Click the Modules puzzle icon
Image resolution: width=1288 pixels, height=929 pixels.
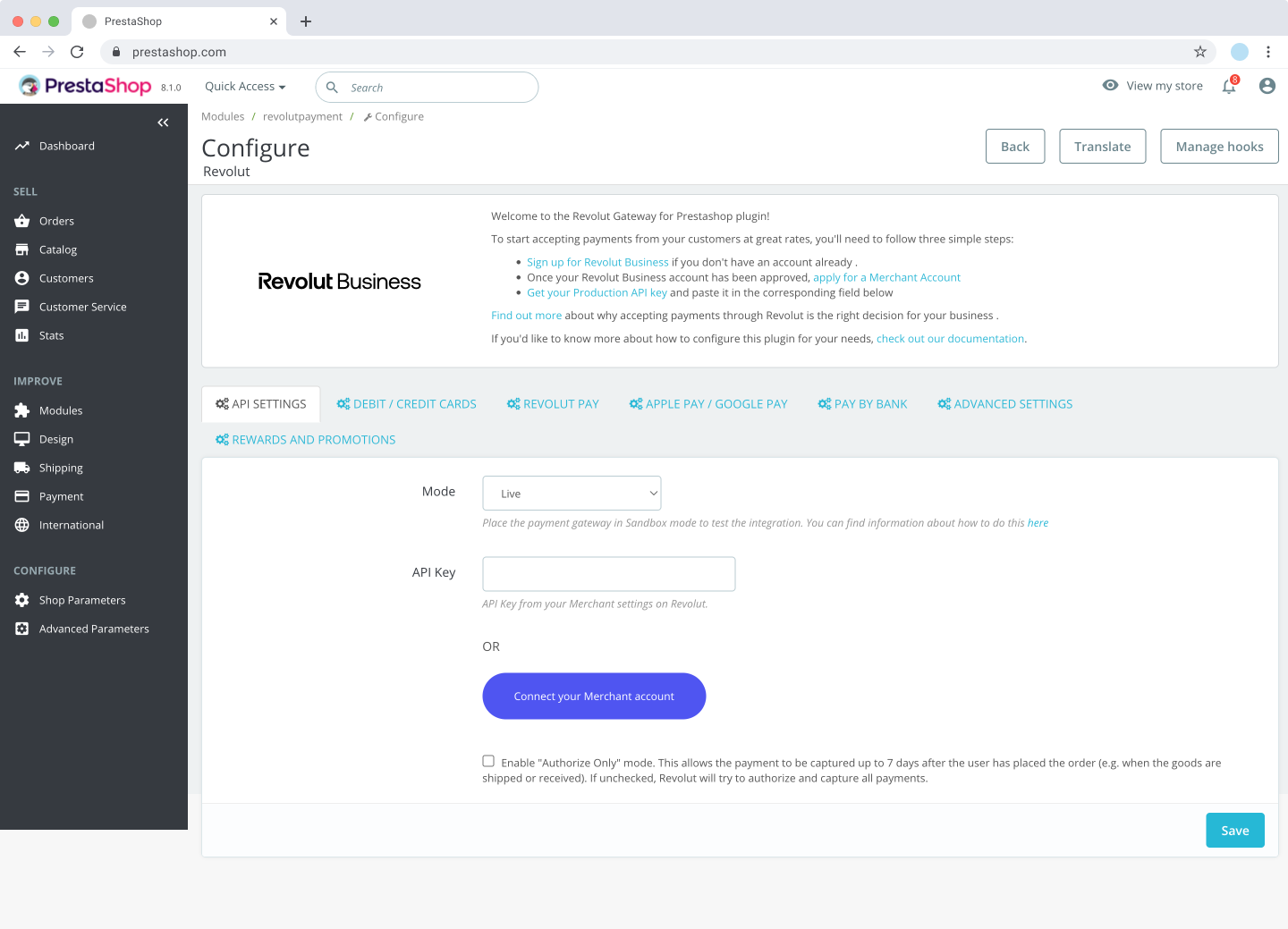pyautogui.click(x=22, y=410)
